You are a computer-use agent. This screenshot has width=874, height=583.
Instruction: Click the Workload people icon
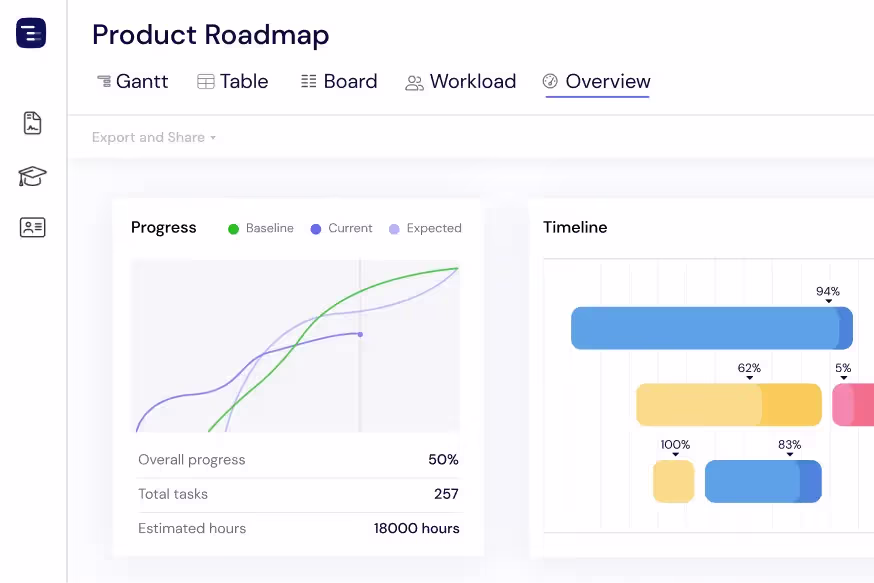(x=414, y=83)
